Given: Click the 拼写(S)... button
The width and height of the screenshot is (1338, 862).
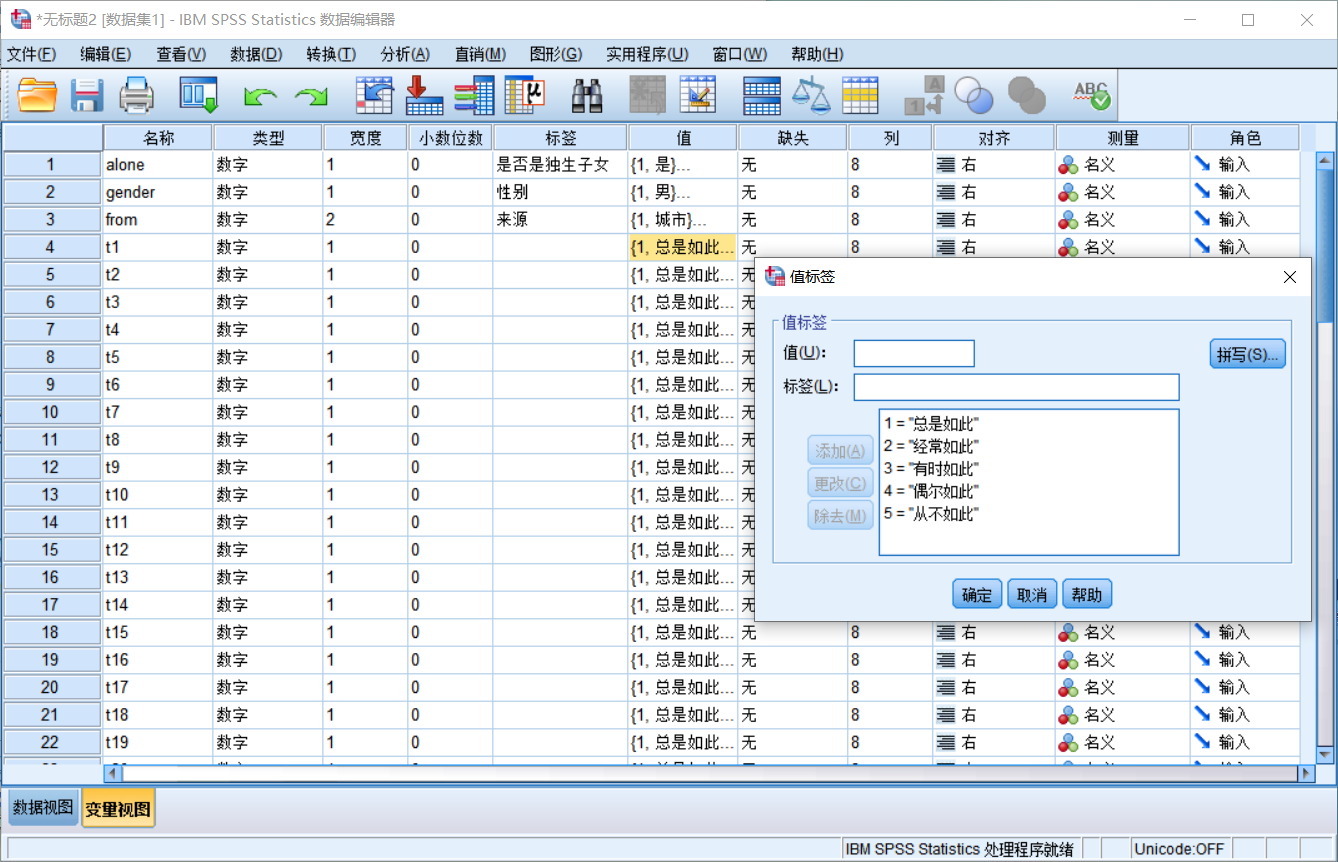Looking at the screenshot, I should click(x=1247, y=354).
